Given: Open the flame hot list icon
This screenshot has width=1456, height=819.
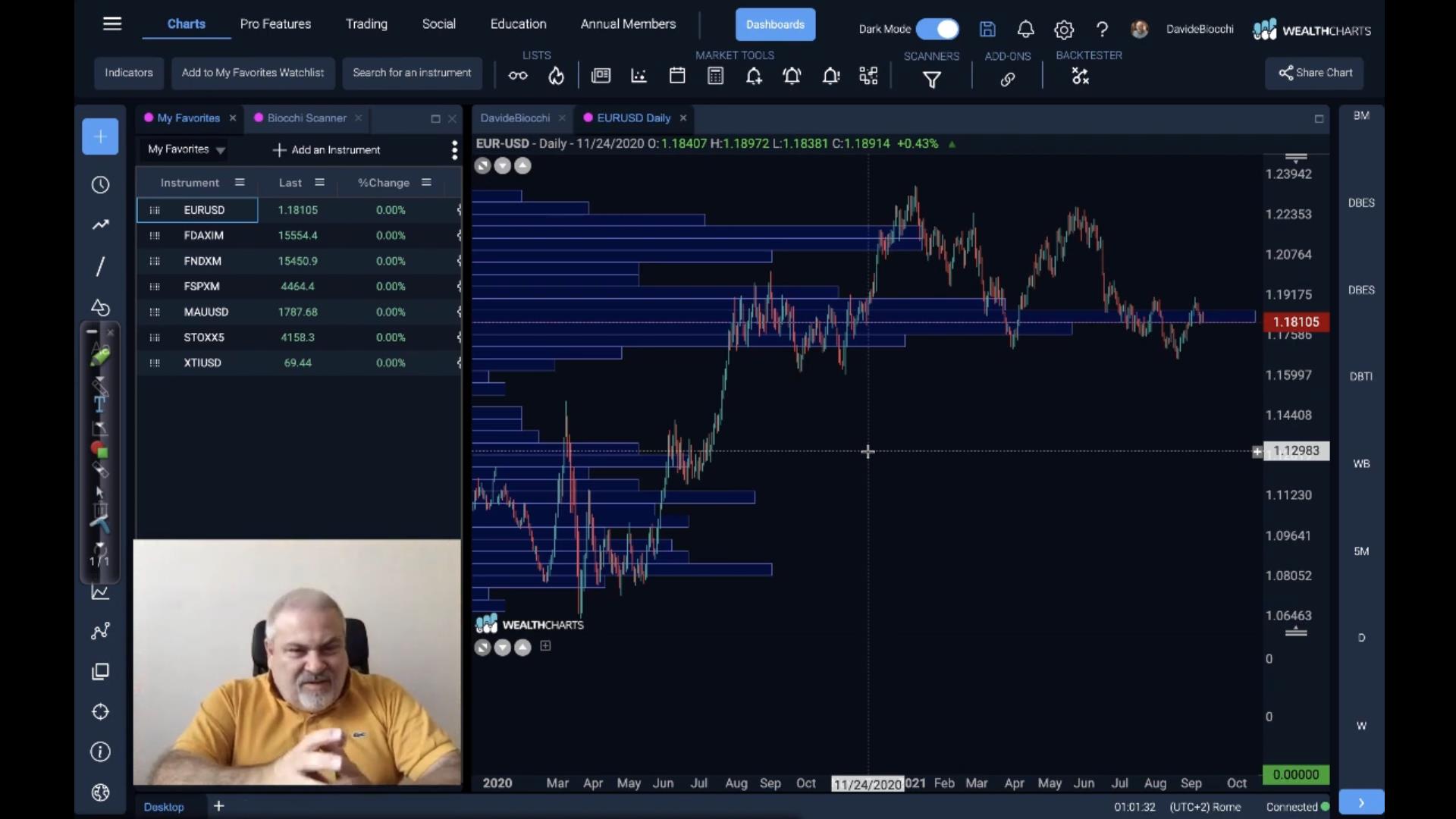Looking at the screenshot, I should (x=557, y=76).
